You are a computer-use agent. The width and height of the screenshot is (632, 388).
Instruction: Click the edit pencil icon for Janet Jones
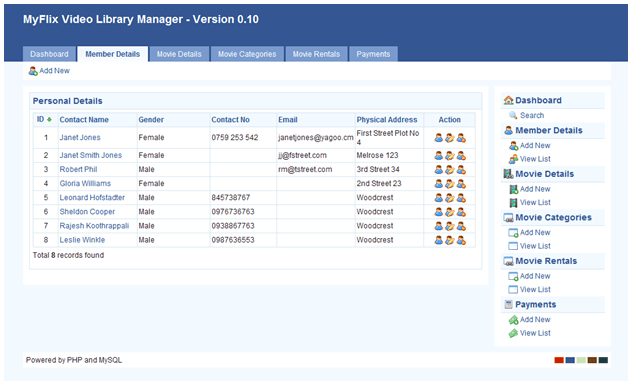(450, 138)
